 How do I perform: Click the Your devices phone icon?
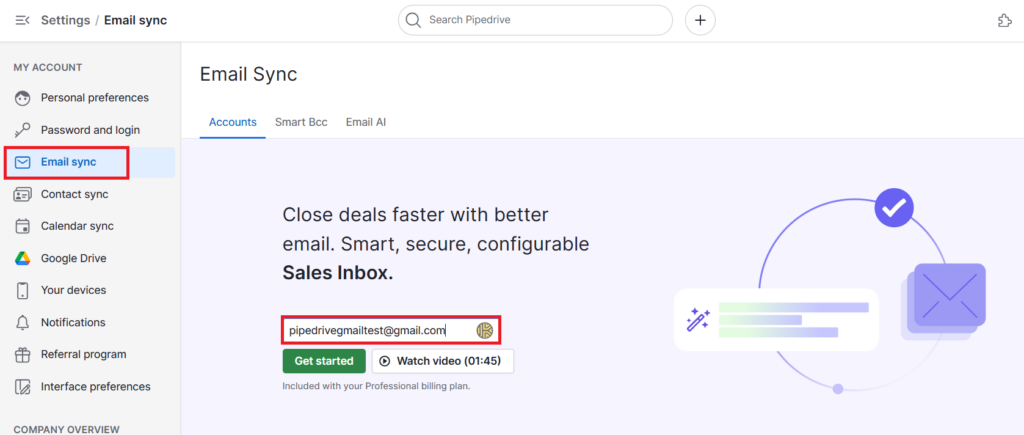(x=23, y=290)
